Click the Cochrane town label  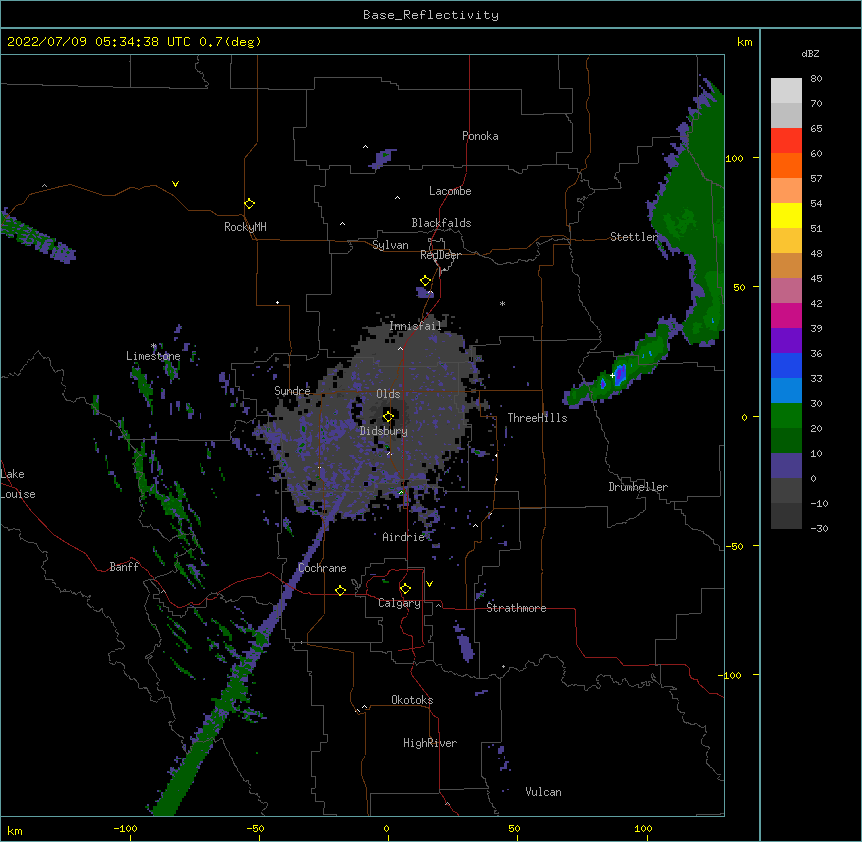pyautogui.click(x=322, y=568)
